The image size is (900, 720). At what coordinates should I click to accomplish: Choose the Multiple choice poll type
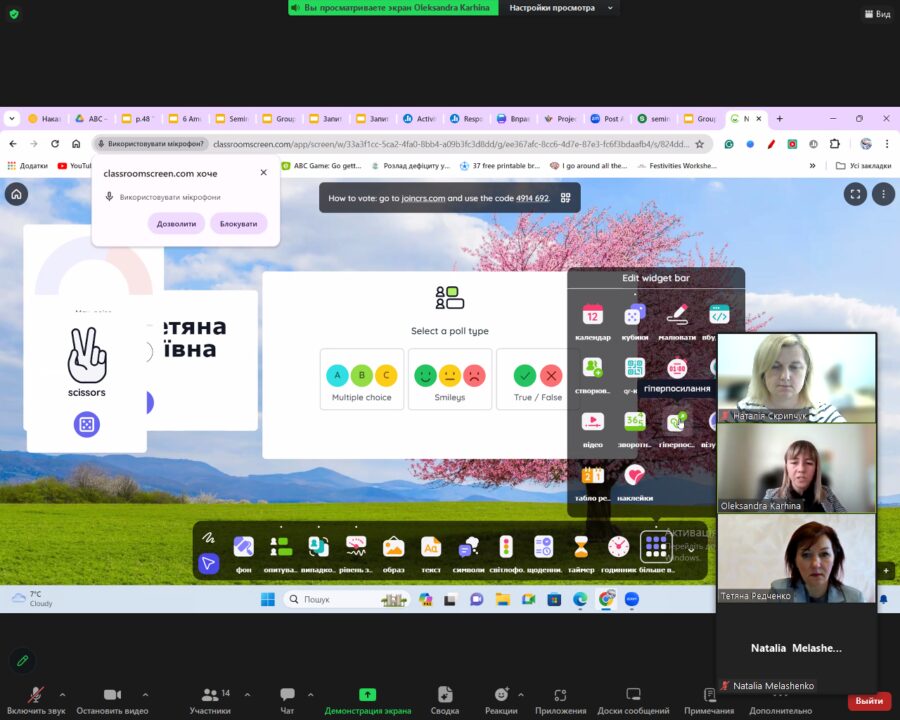[x=362, y=379]
